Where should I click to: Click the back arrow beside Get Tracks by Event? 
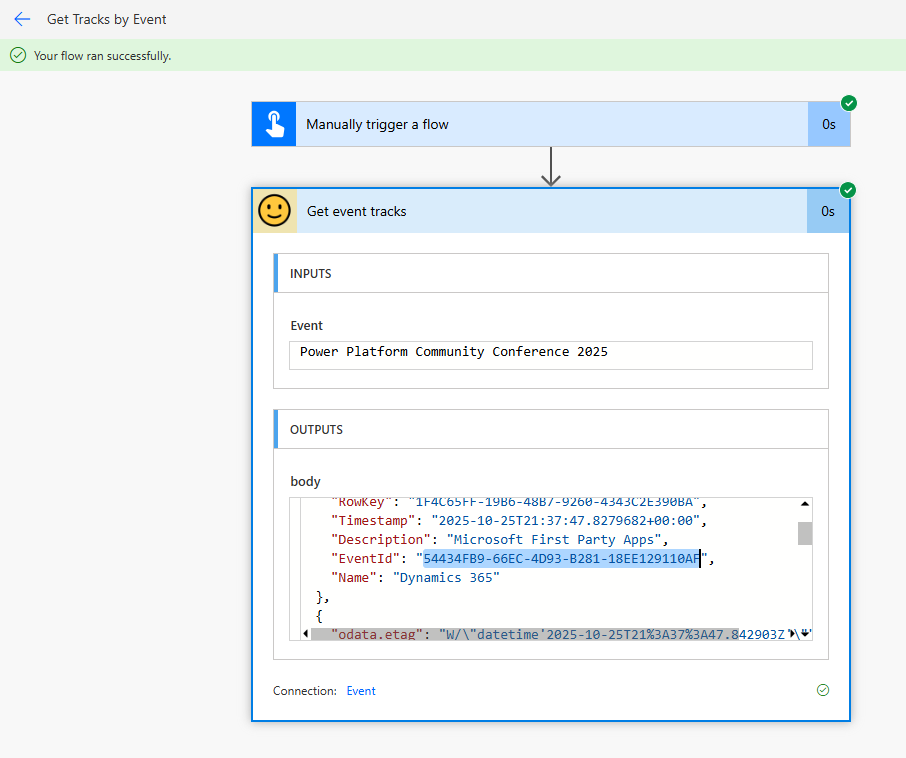22,19
